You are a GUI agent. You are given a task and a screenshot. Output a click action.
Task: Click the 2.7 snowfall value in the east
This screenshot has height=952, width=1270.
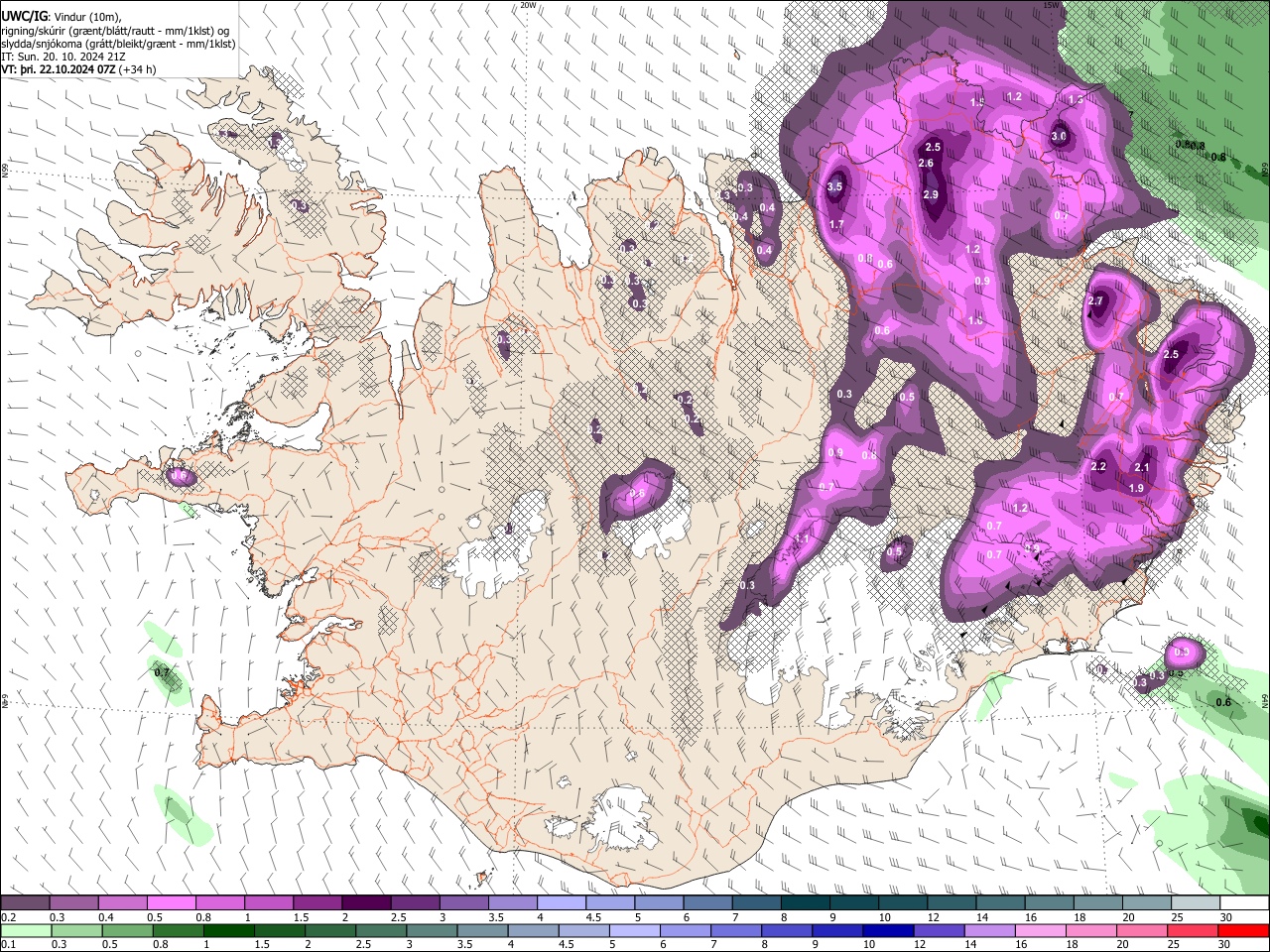[1095, 300]
